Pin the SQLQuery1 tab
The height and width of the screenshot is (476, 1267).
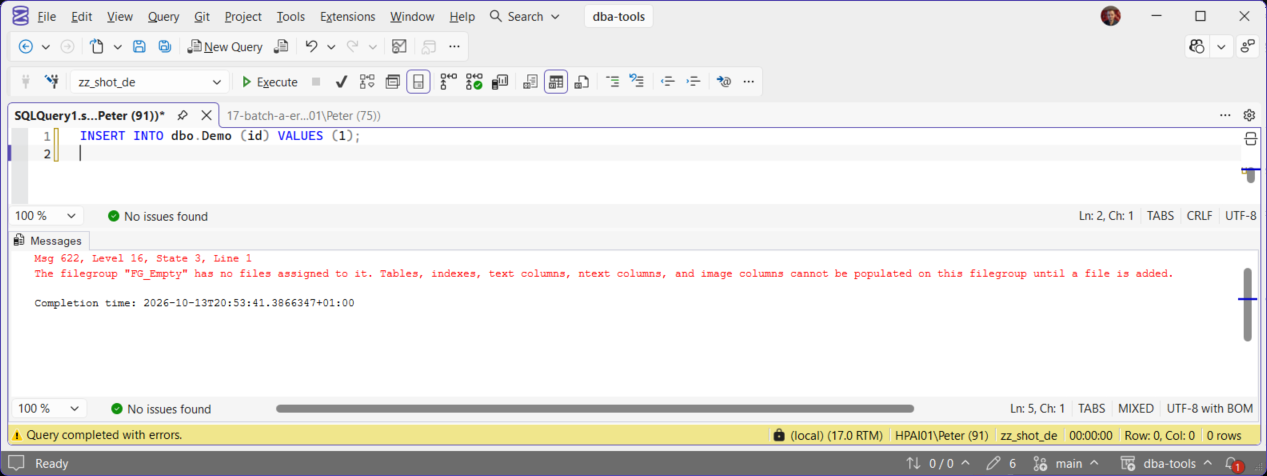(x=183, y=115)
